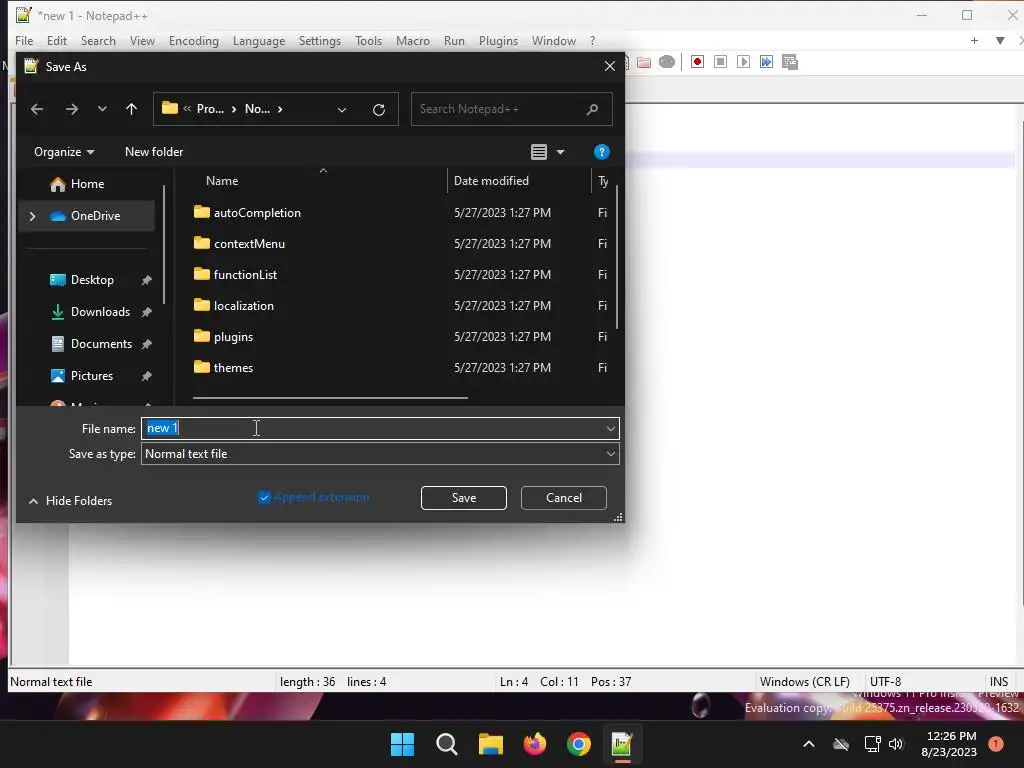
Task: Open the File menu
Action: coord(24,40)
